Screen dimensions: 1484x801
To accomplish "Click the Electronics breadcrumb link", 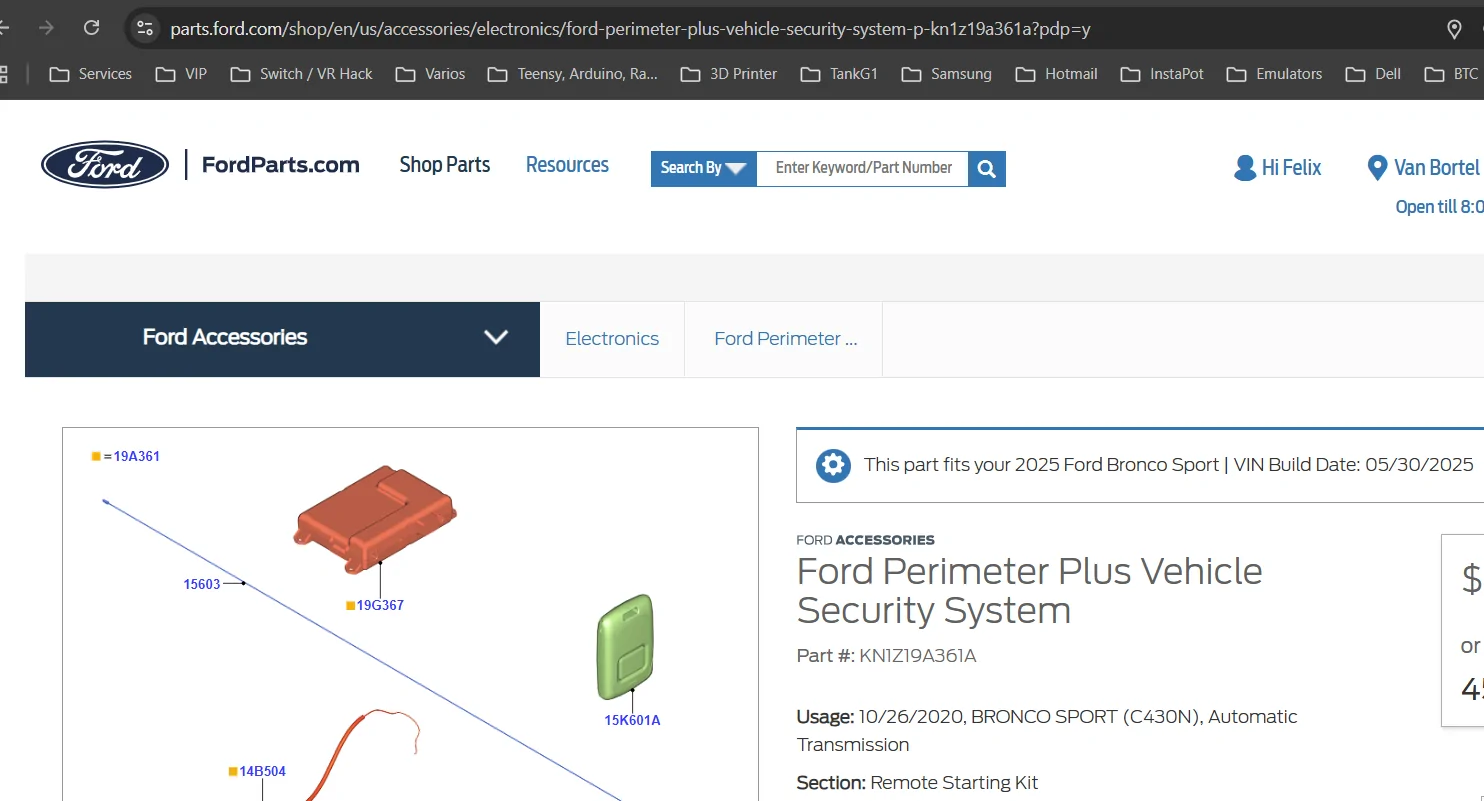I will coord(612,339).
